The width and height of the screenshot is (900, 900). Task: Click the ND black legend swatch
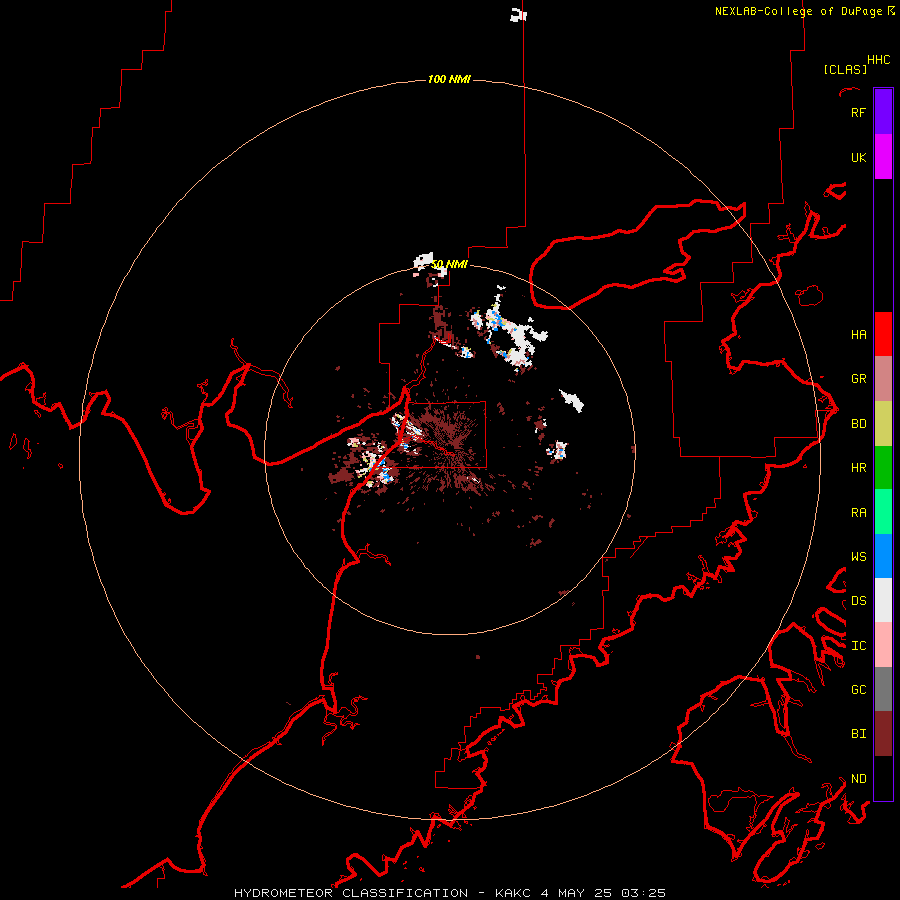pyautogui.click(x=883, y=778)
